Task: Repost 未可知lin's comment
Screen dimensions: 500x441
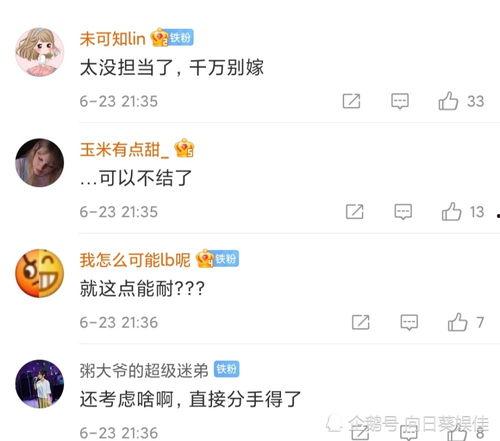Action: tap(351, 101)
